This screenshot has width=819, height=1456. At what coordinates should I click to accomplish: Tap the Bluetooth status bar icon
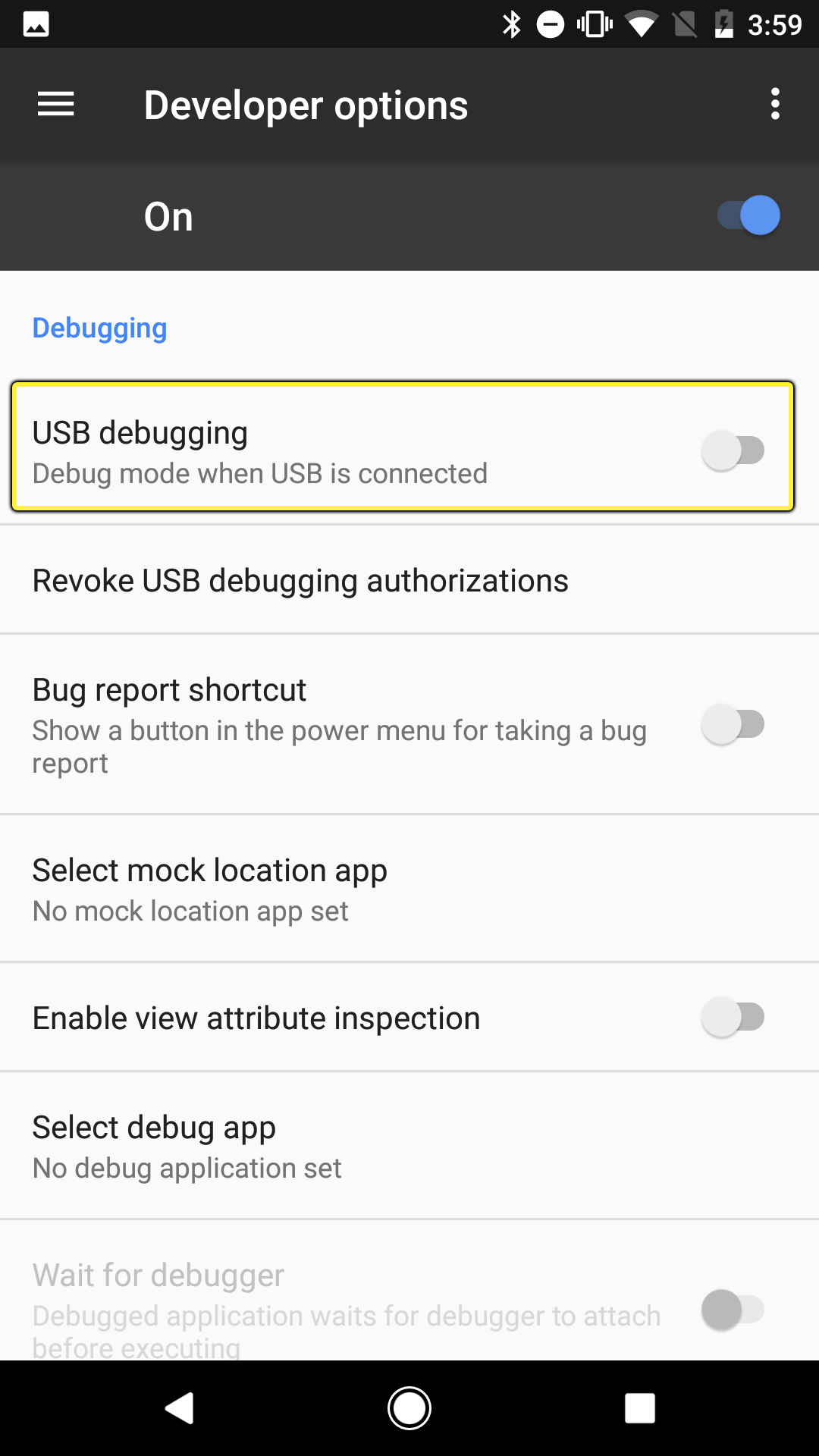coord(513,24)
